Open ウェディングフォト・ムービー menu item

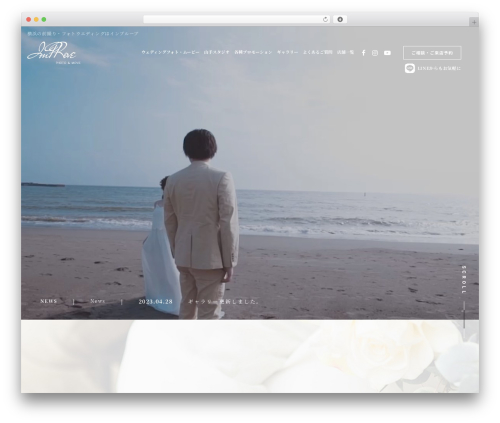[x=170, y=52]
